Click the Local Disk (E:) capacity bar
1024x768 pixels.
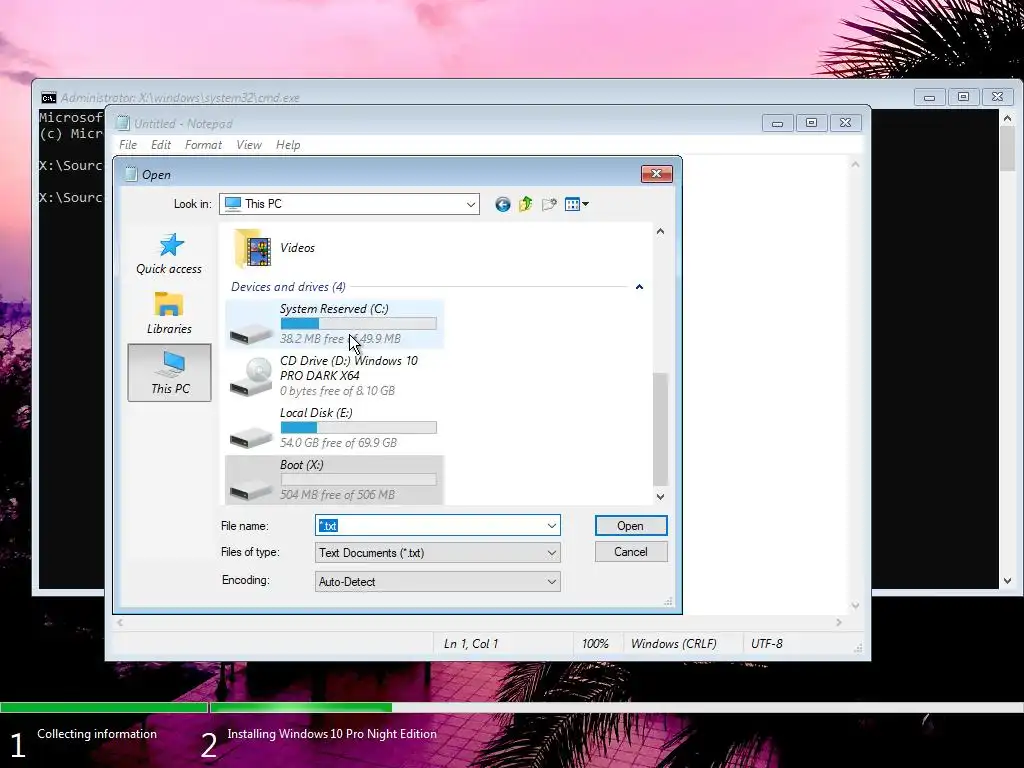pyautogui.click(x=359, y=428)
